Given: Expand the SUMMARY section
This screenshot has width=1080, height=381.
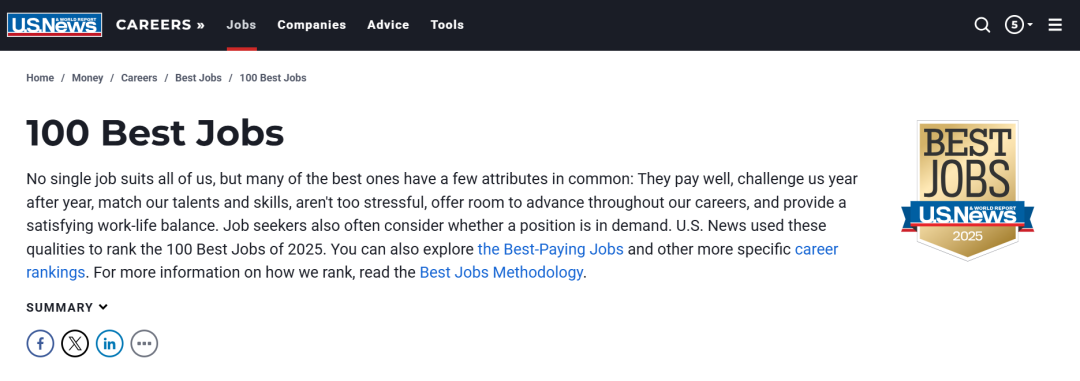Looking at the screenshot, I should (x=67, y=307).
